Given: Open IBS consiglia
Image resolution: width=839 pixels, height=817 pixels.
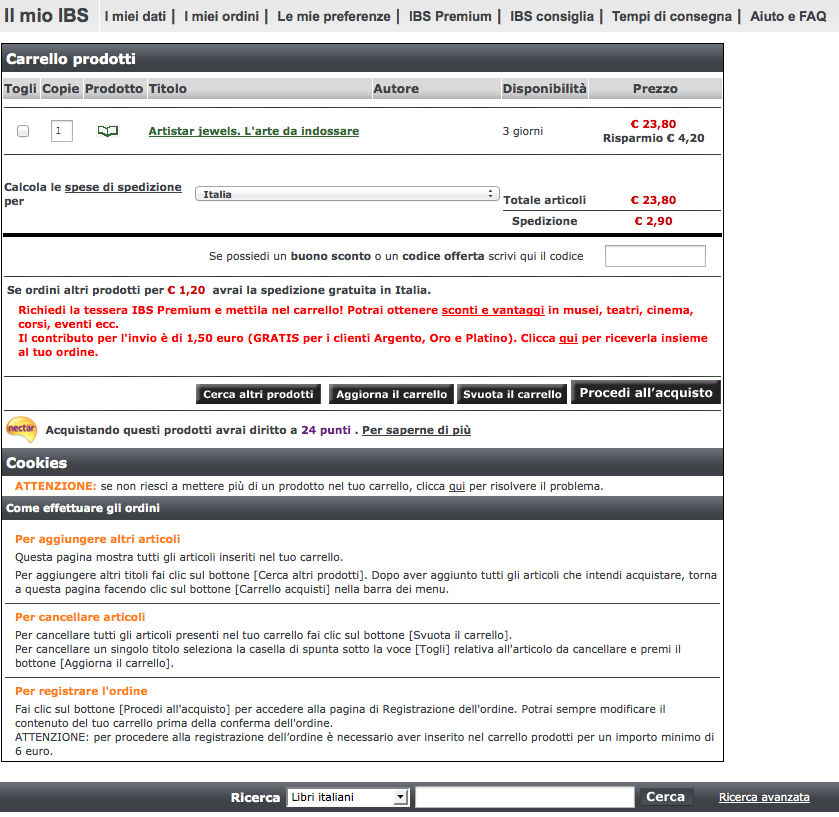Looking at the screenshot, I should point(552,17).
